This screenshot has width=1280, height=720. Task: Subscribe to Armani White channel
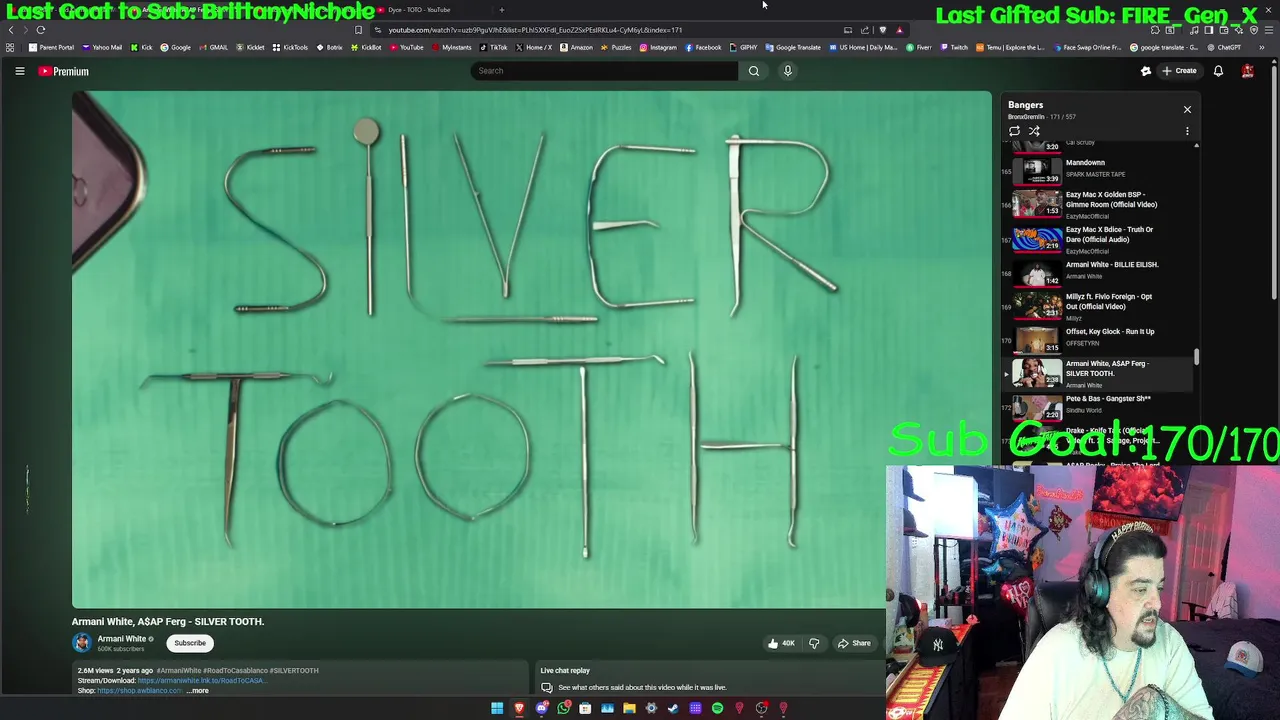[x=190, y=643]
